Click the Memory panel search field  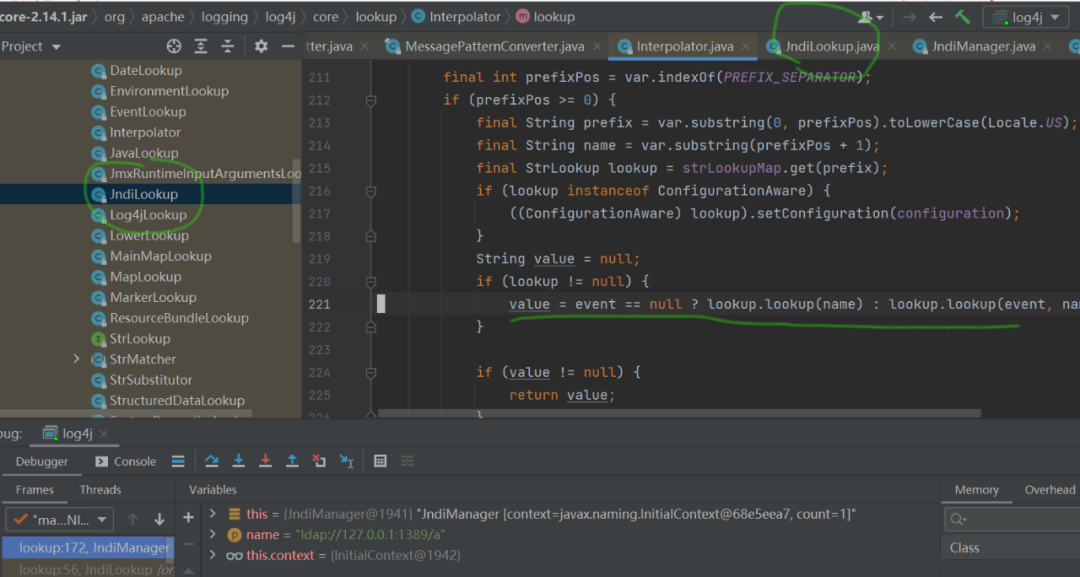click(1010, 519)
